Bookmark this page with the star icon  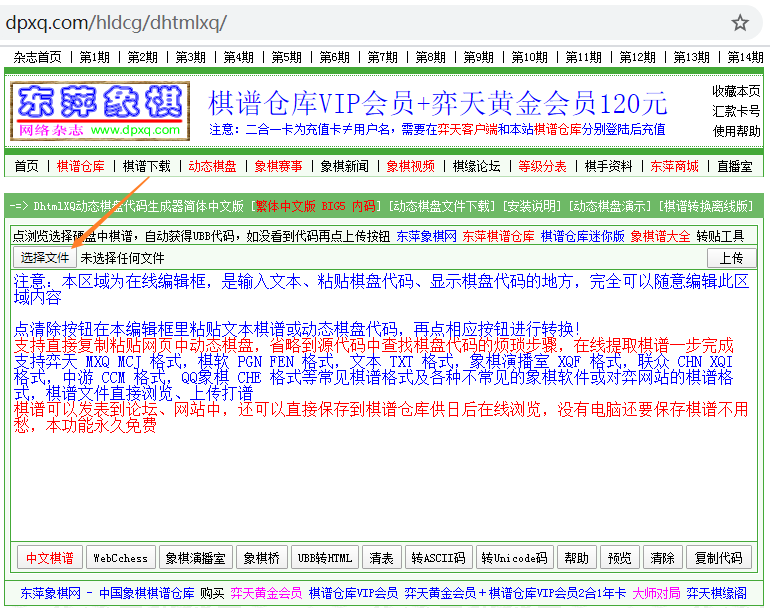740,23
